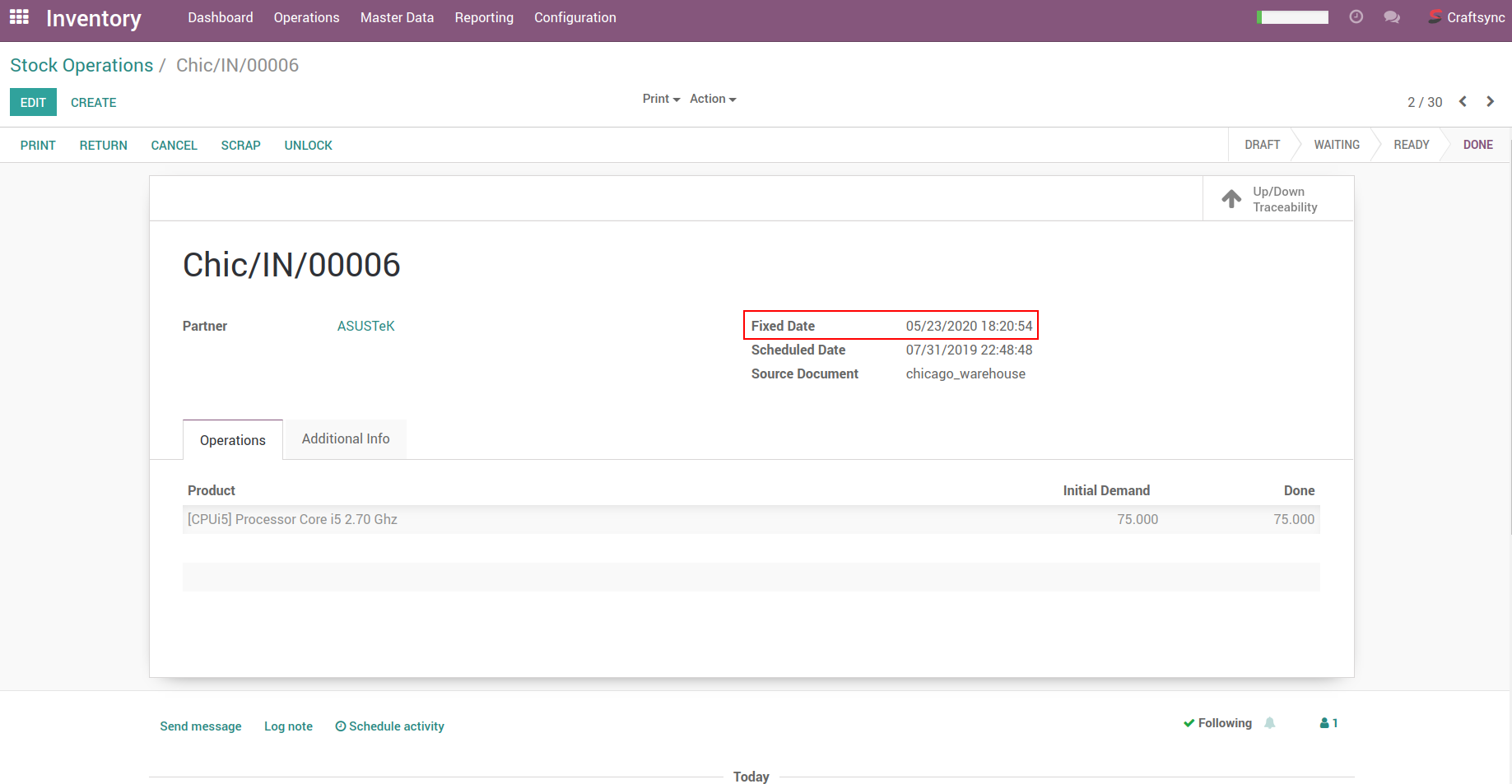This screenshot has width=1512, height=784.
Task: Open the Reporting menu
Action: tap(484, 17)
